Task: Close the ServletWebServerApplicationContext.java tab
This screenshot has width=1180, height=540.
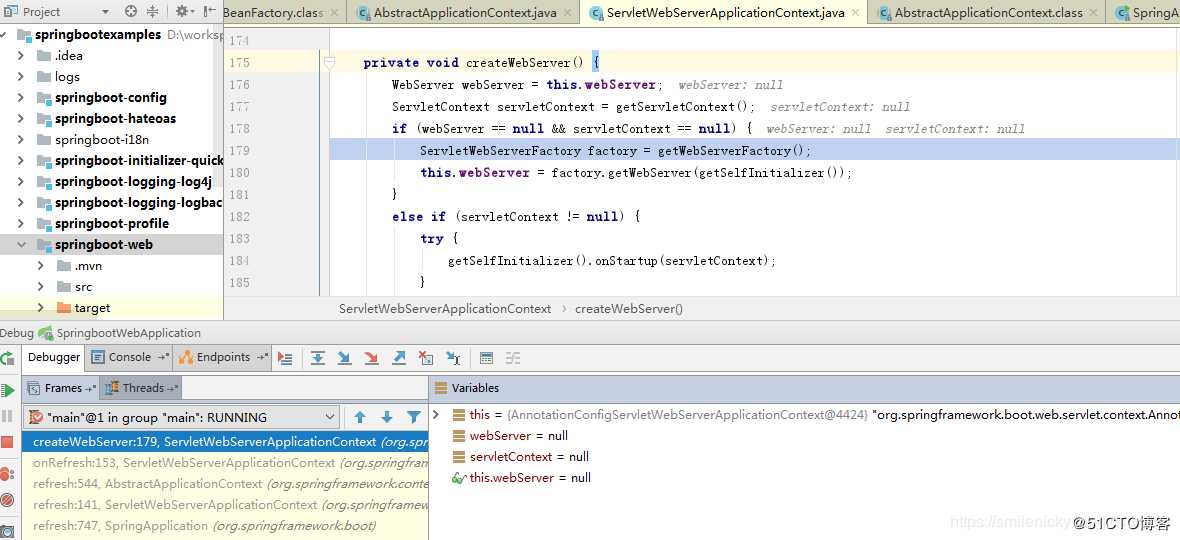Action: click(x=855, y=13)
